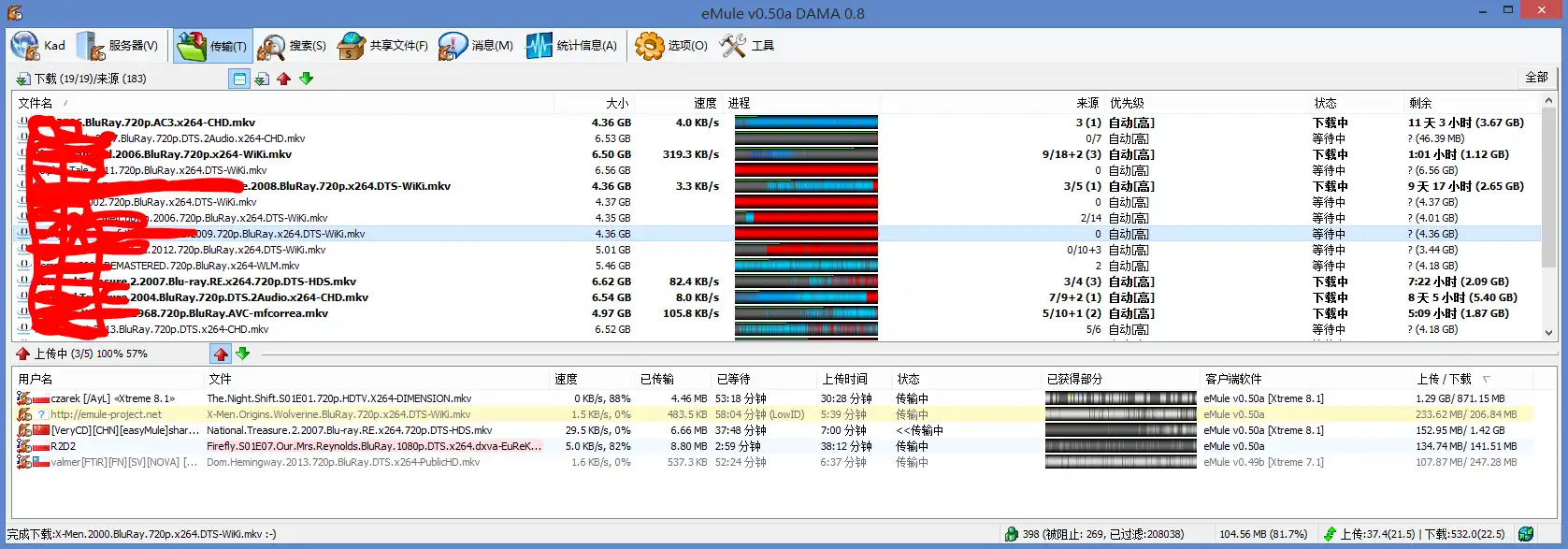Show downloads-only list icon beside split view
Viewport: 1568px width, 549px height.
[x=262, y=79]
